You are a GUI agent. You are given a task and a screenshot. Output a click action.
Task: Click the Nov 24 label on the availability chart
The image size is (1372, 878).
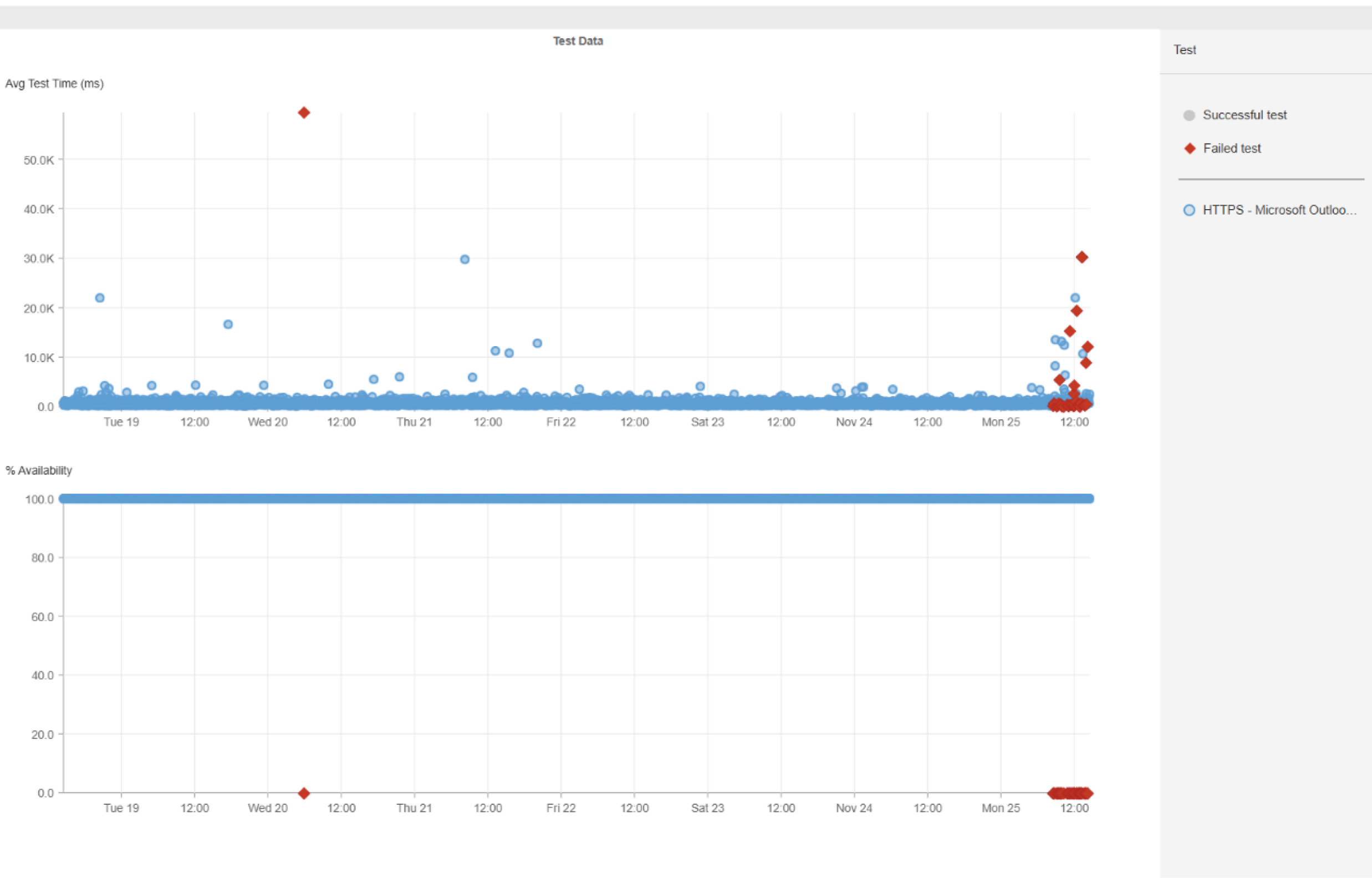(854, 808)
